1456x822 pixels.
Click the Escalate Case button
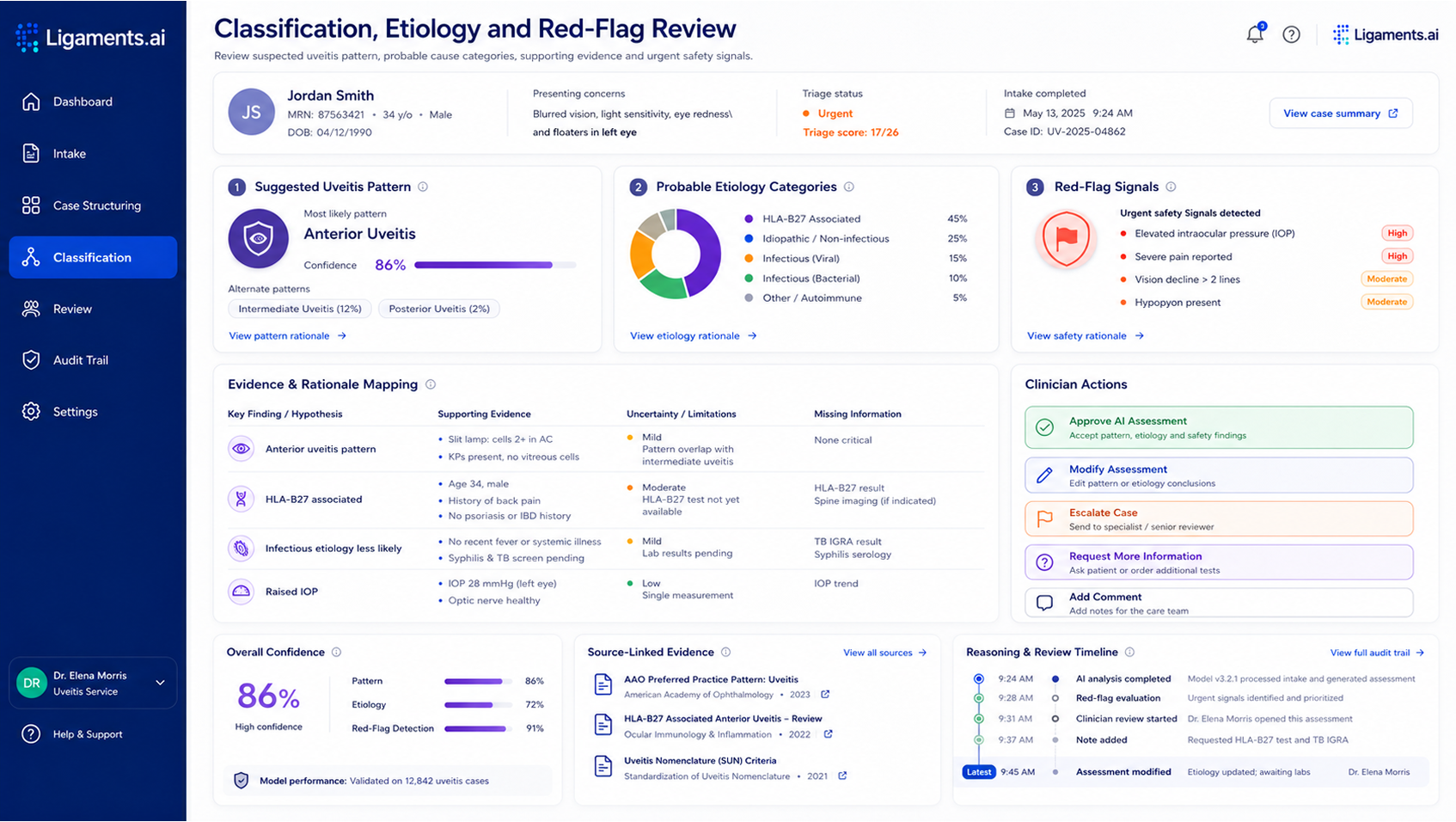point(1219,518)
